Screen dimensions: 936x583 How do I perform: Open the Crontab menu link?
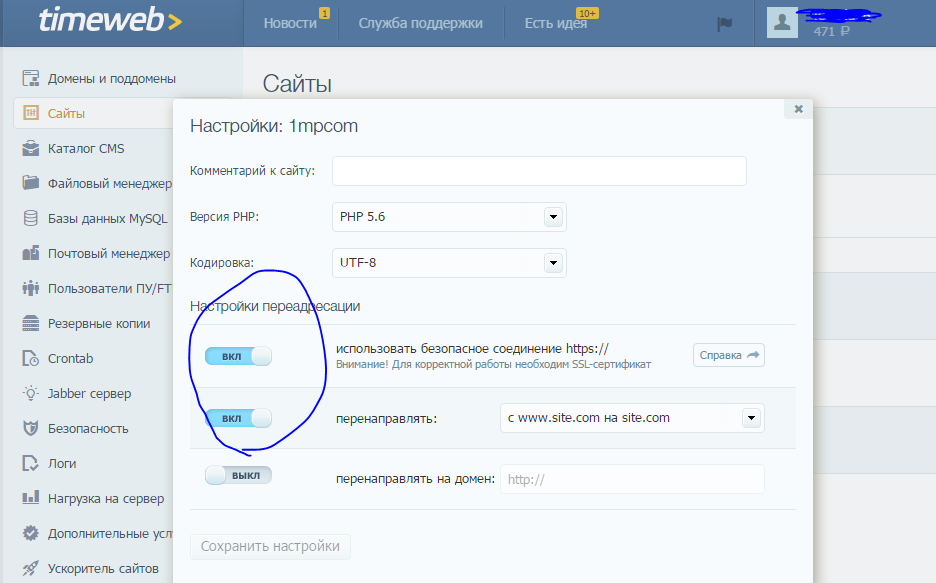click(x=70, y=358)
